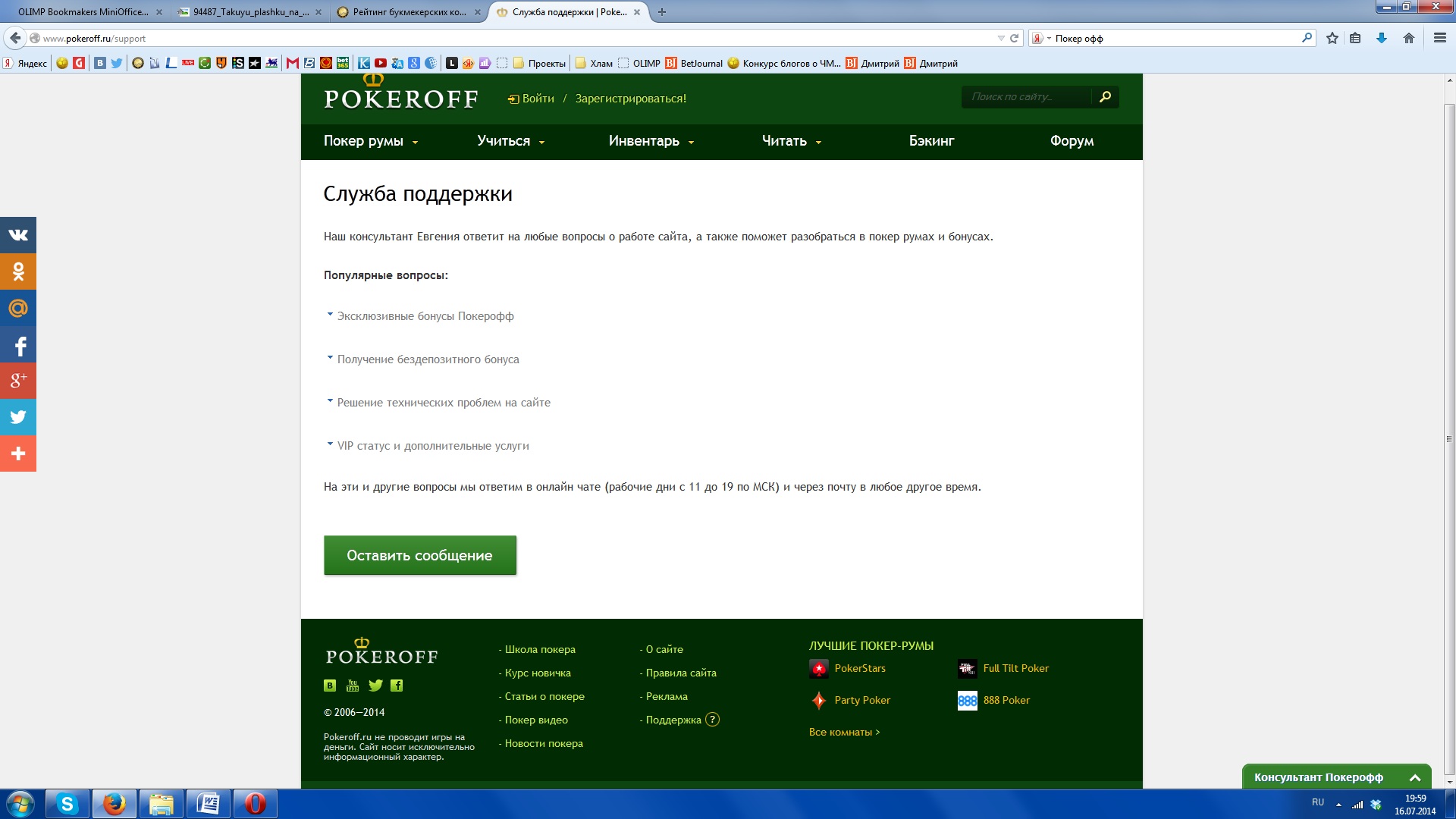Open Pokeroff YouTube icon in footer
The image size is (1456, 819).
353,686
